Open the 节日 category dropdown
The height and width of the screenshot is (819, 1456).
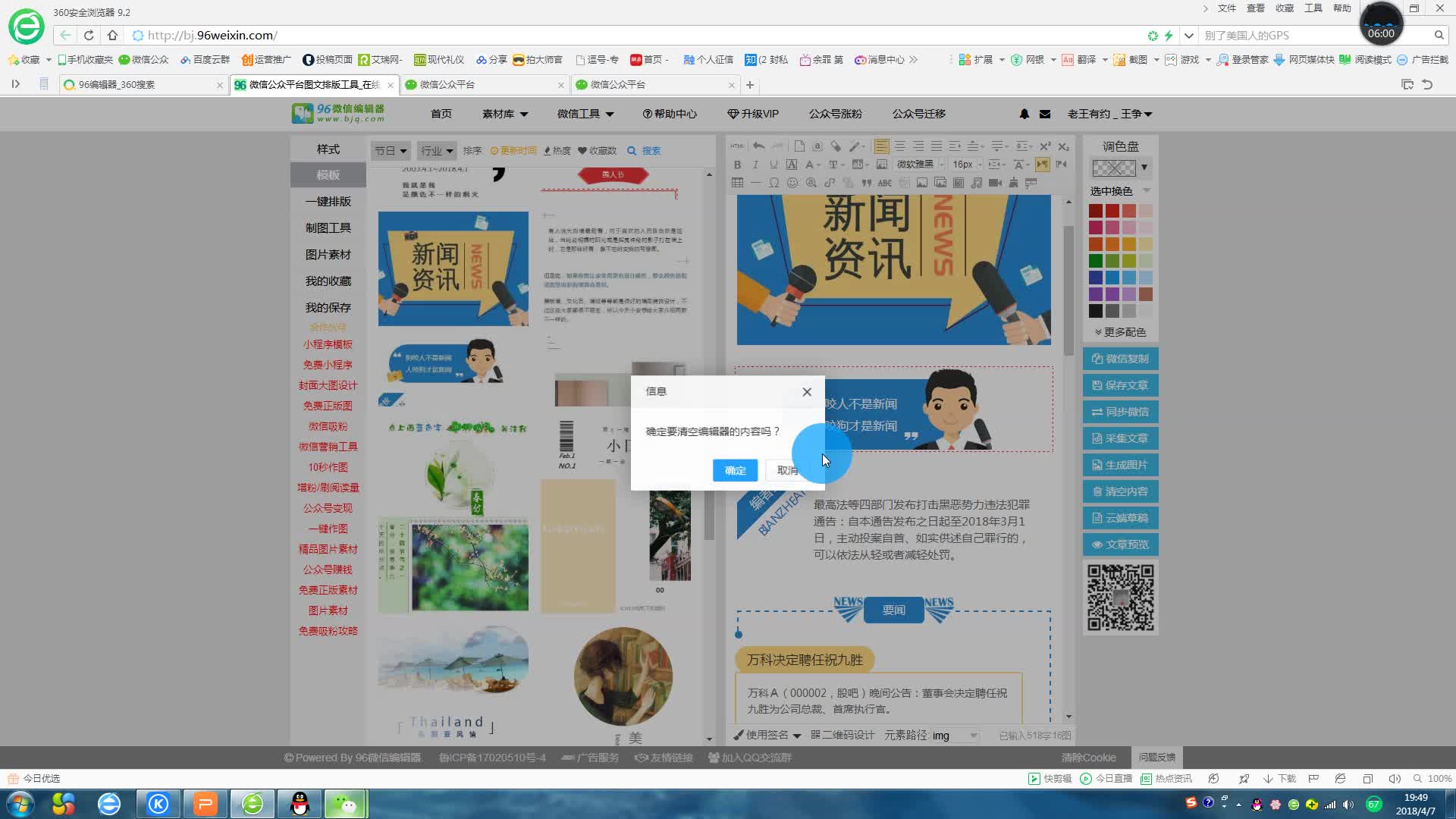coord(389,150)
